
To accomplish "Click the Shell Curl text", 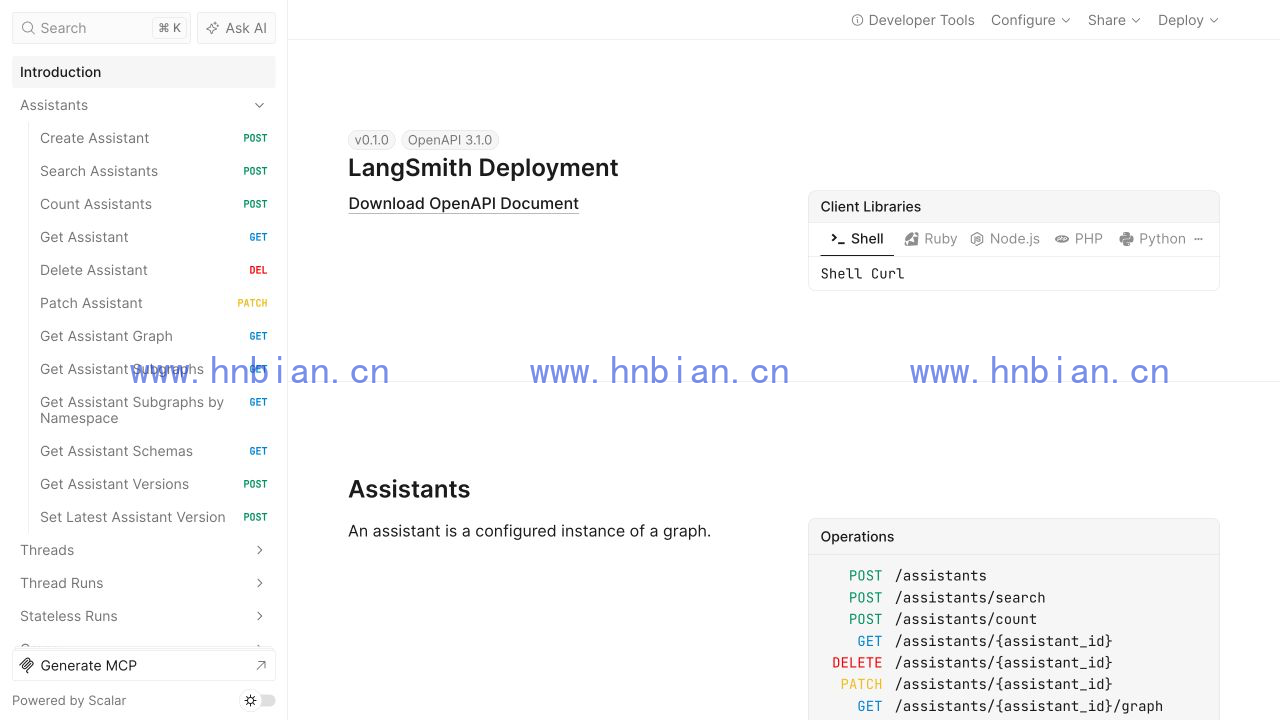I will [x=862, y=273].
